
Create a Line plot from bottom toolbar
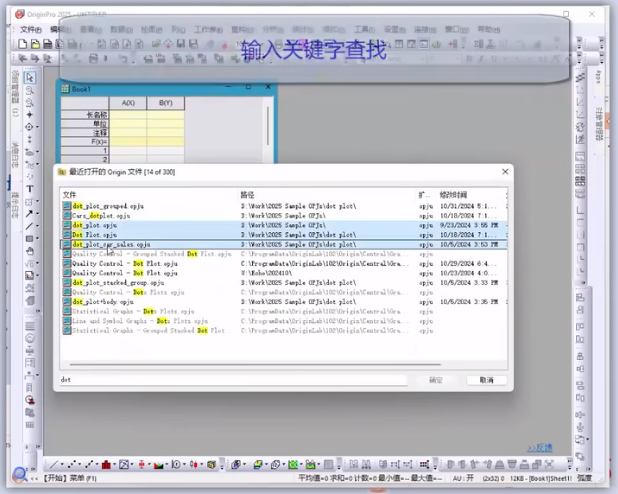point(54,465)
